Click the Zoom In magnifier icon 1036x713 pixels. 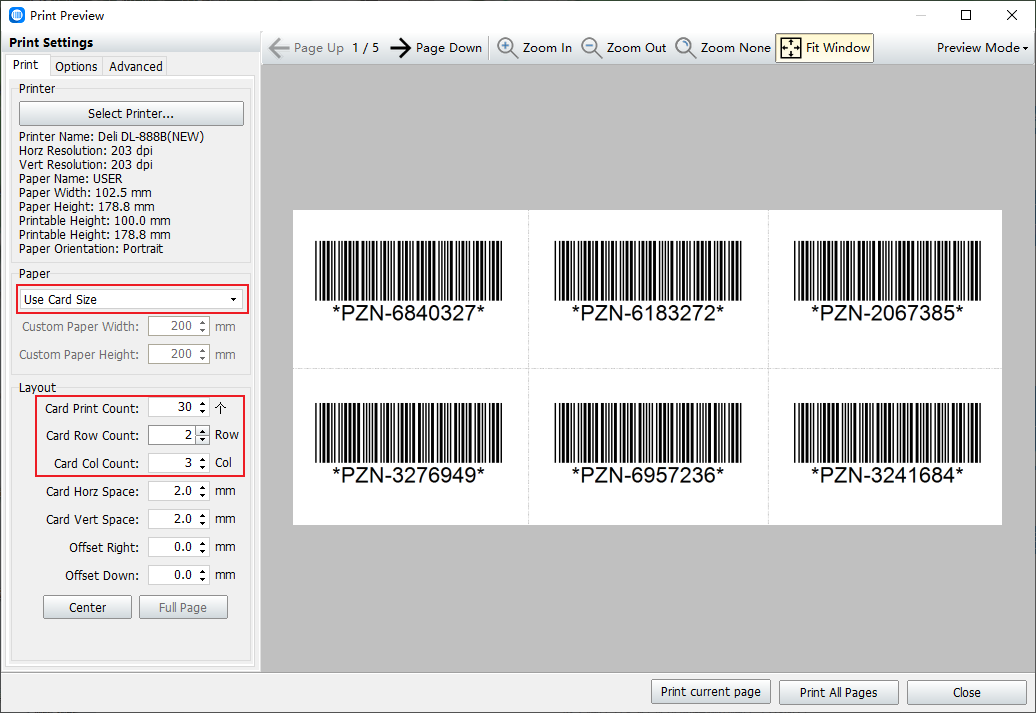point(507,48)
